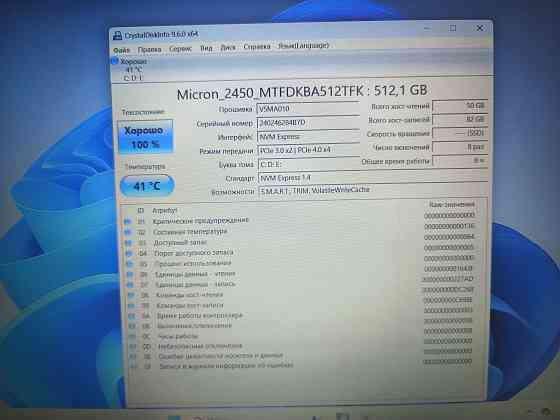Click the Хорошо 100 % health status button
The image size is (560, 420).
click(145, 137)
